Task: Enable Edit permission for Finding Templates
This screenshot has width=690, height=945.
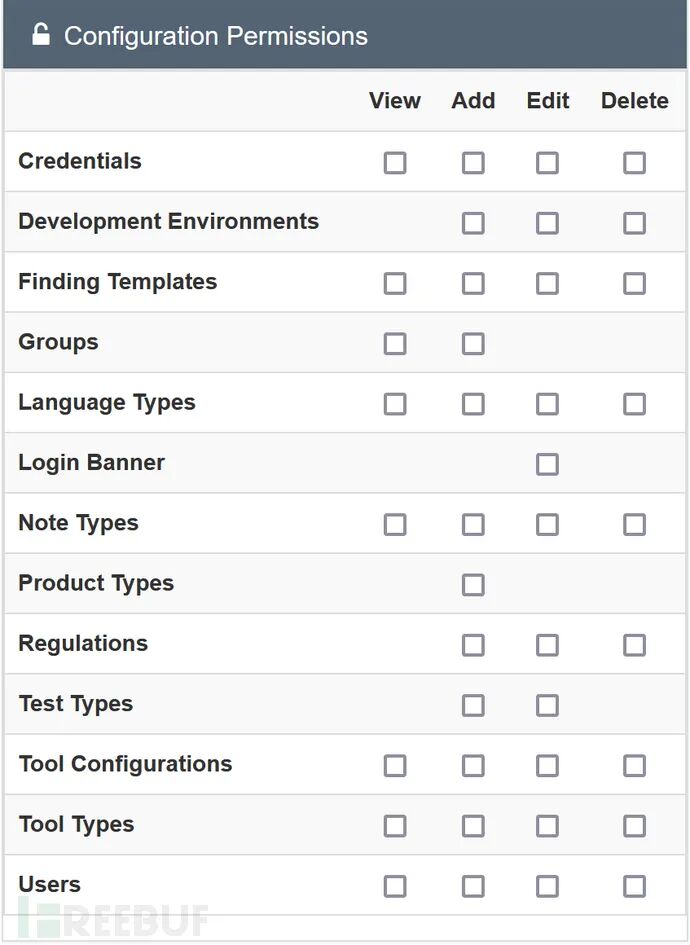Action: (547, 284)
